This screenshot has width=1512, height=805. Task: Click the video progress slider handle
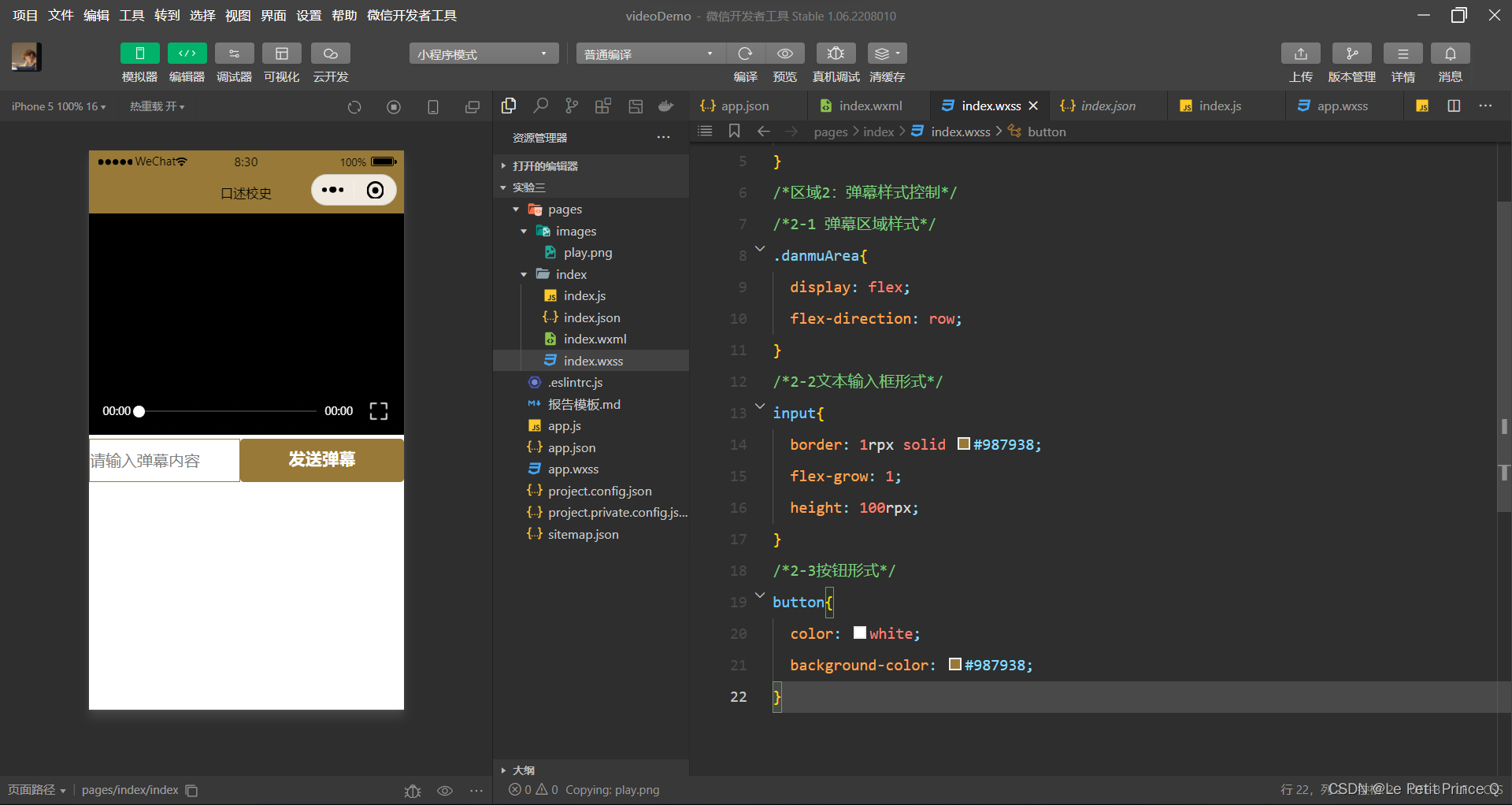tap(139, 411)
